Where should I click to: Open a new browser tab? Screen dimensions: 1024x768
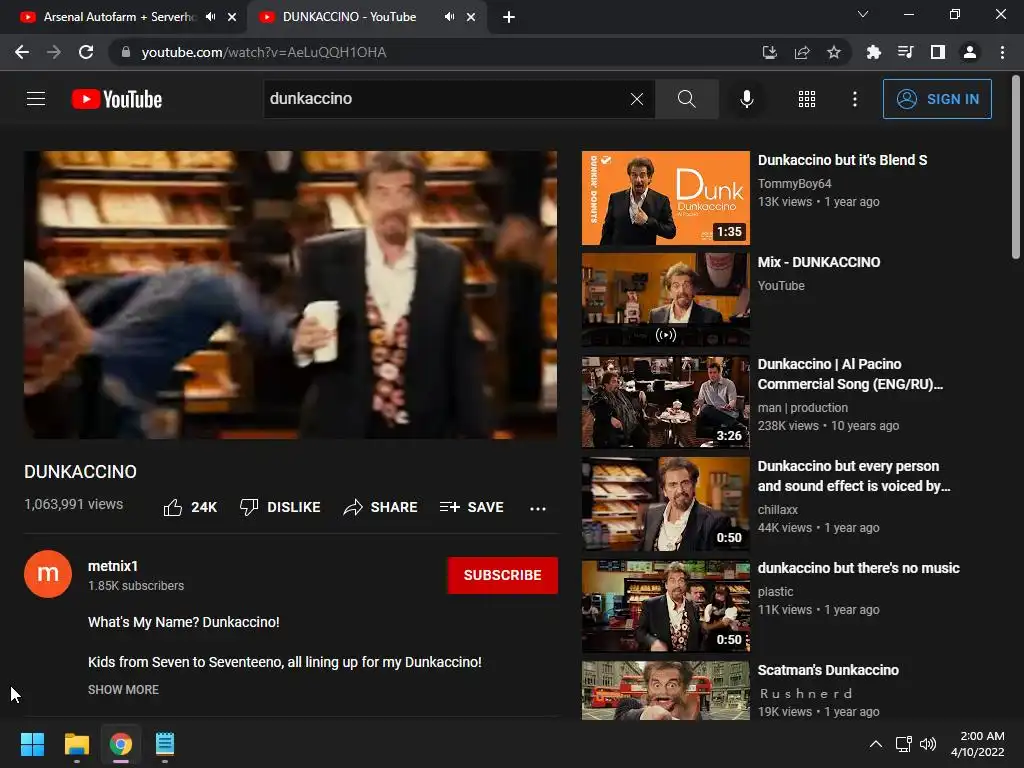pos(509,18)
